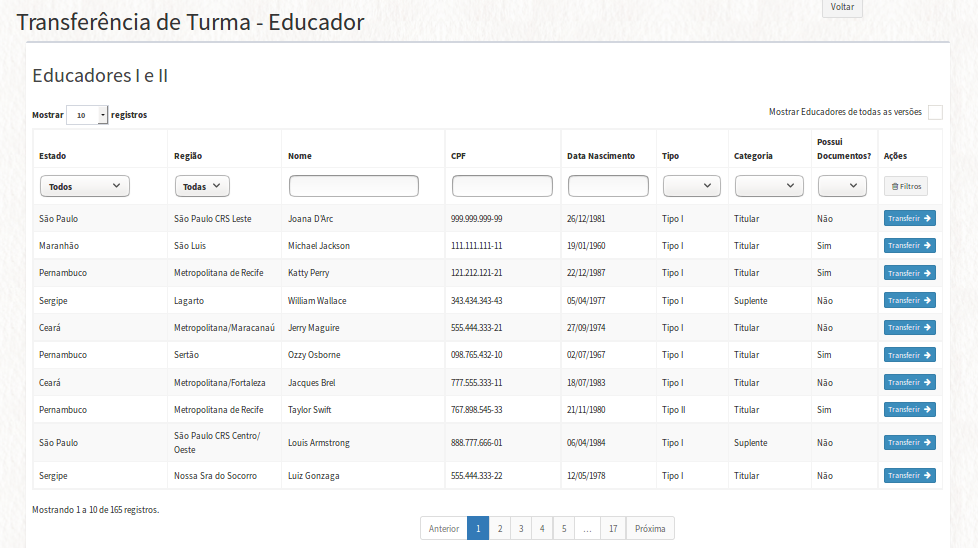Select CPF cell 121.212.121-21
Viewport: 978px width, 548px height.
tap(477, 273)
